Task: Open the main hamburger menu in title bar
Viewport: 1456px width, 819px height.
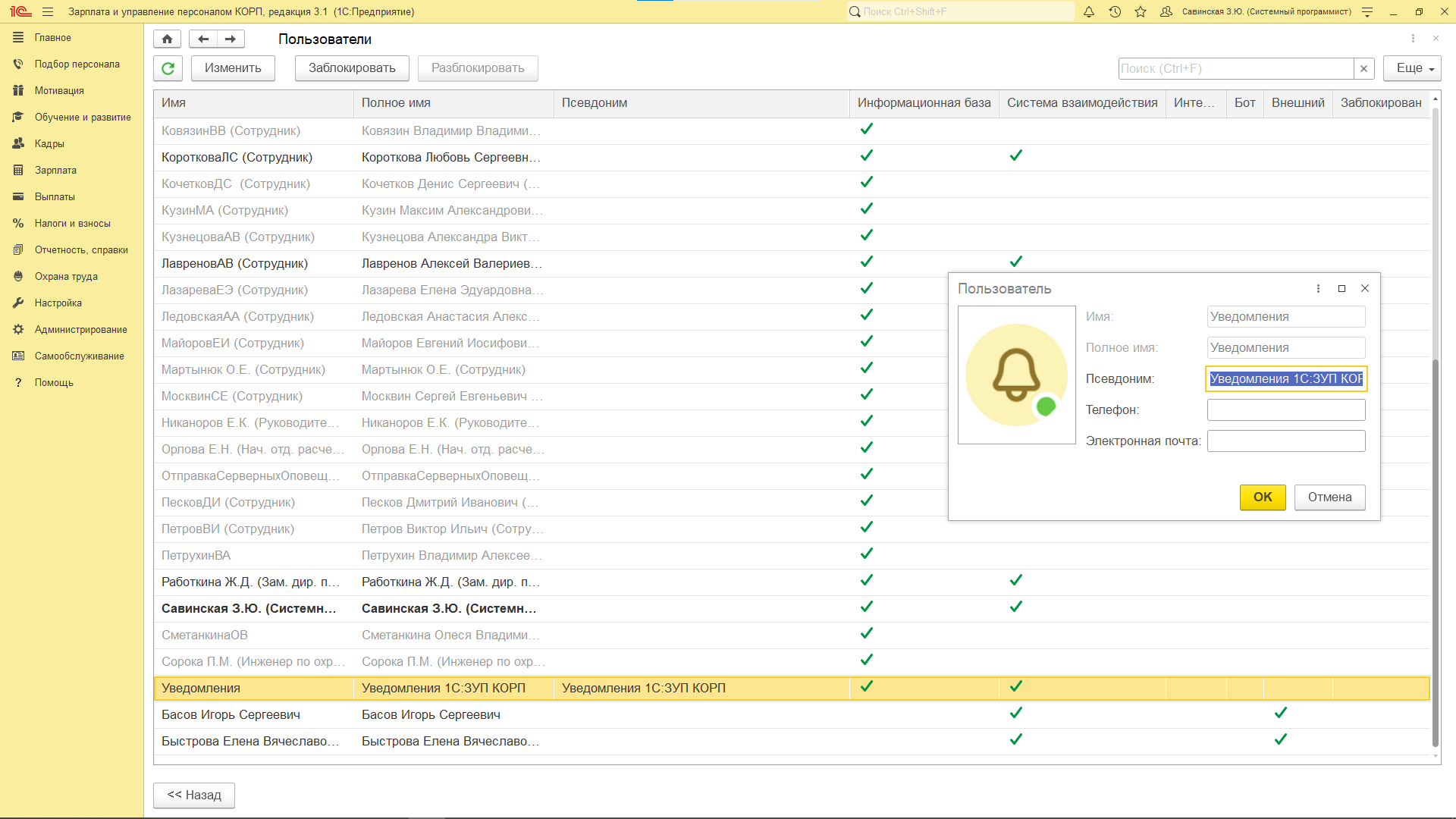Action: pos(48,11)
